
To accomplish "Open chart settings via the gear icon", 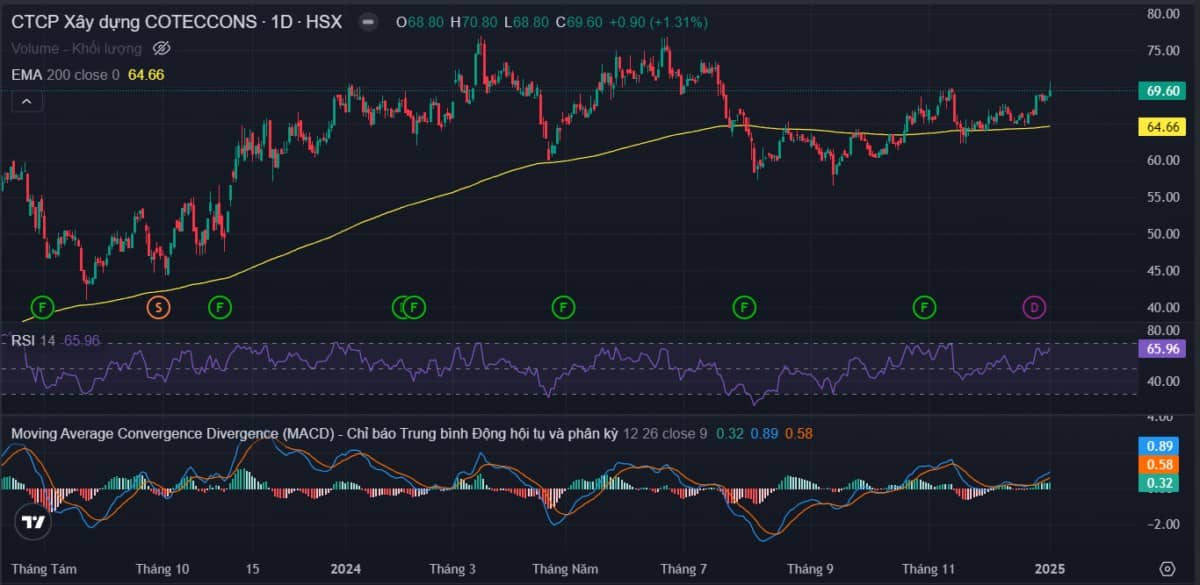I will [1167, 569].
